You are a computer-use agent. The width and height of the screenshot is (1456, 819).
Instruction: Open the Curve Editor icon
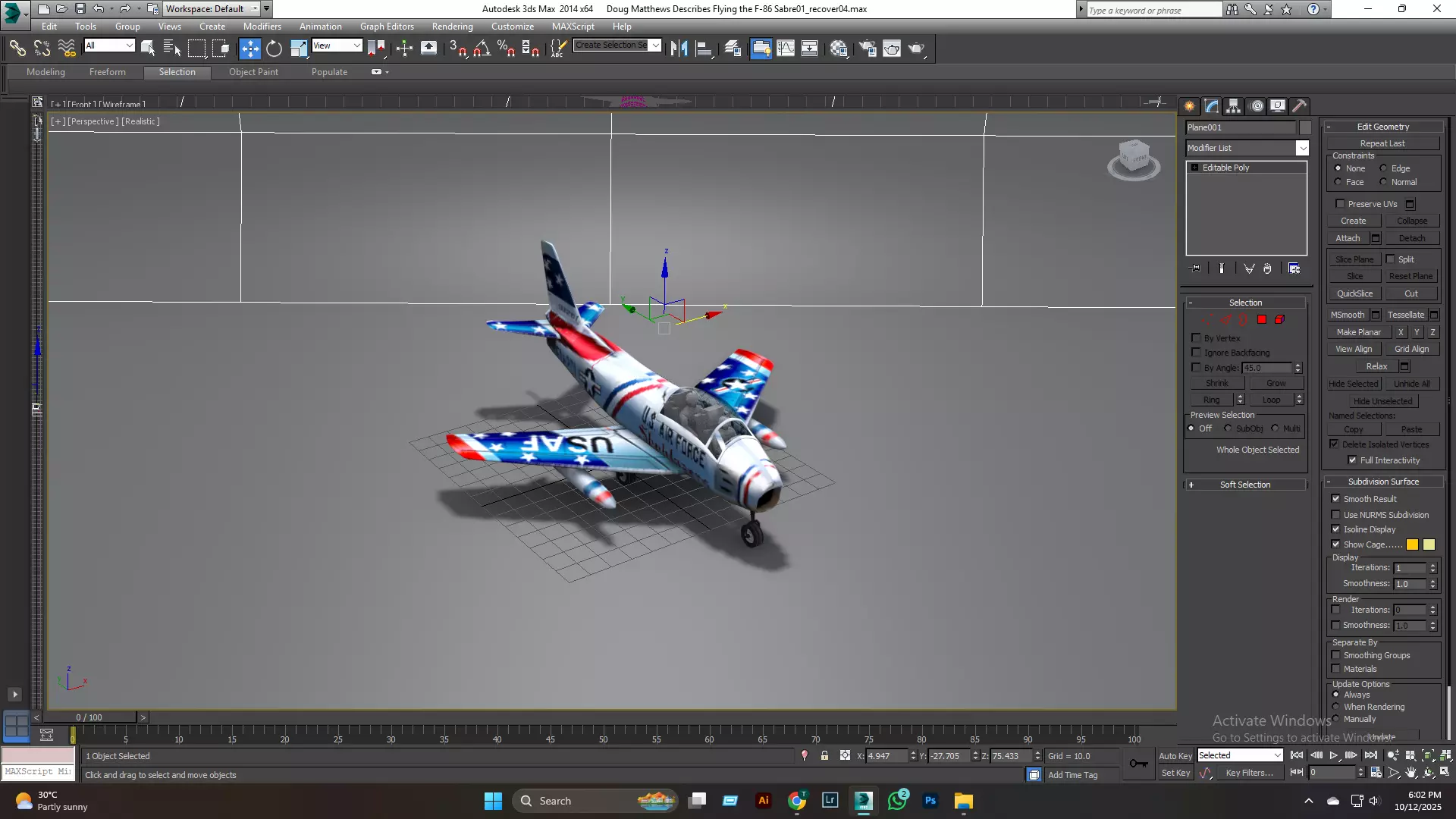pos(786,49)
